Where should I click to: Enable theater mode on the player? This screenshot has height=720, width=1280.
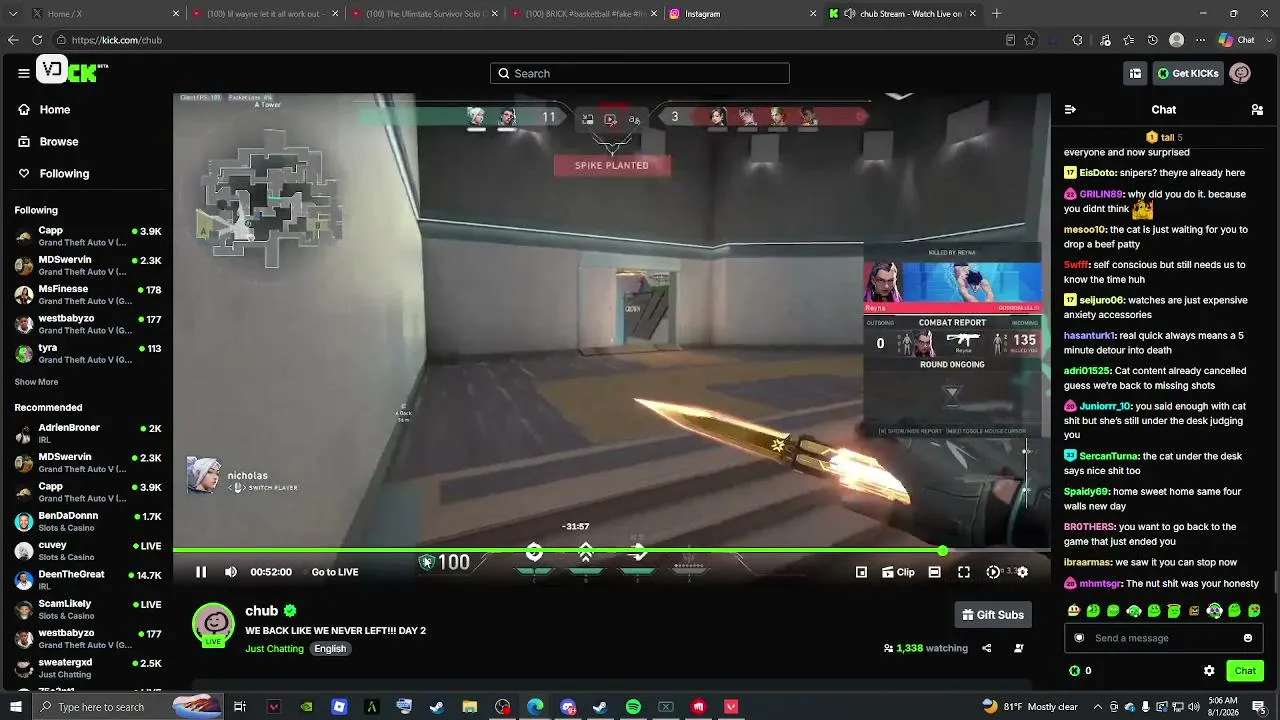[x=934, y=572]
